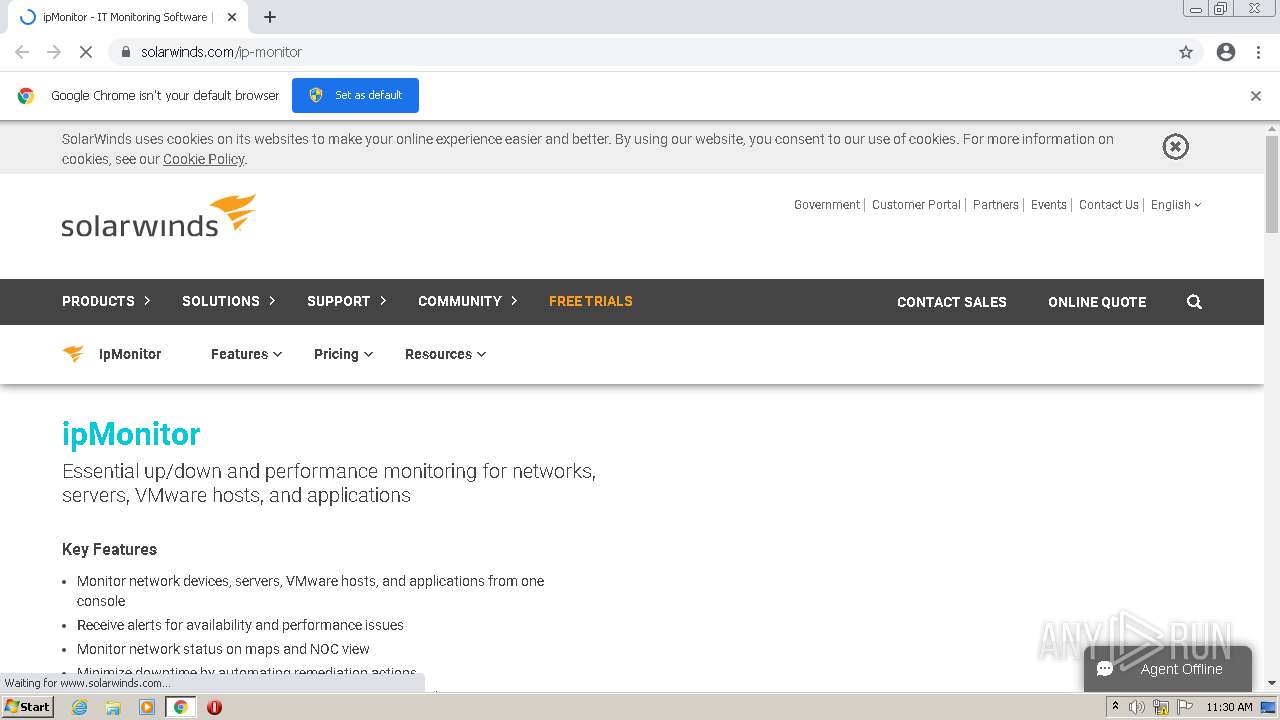Click the Agent Offline chat widget
This screenshot has width=1280, height=720.
coord(1167,669)
